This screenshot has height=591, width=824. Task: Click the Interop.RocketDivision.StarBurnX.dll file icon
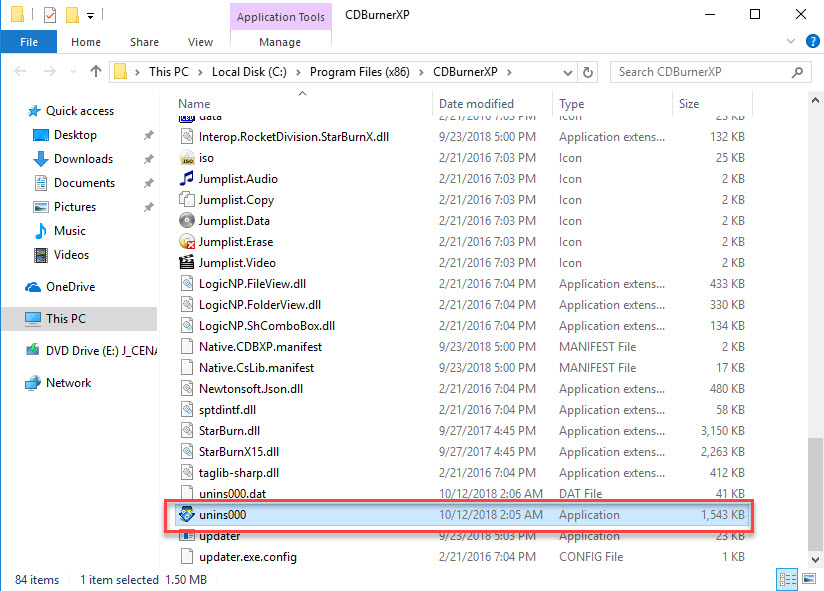[x=187, y=137]
